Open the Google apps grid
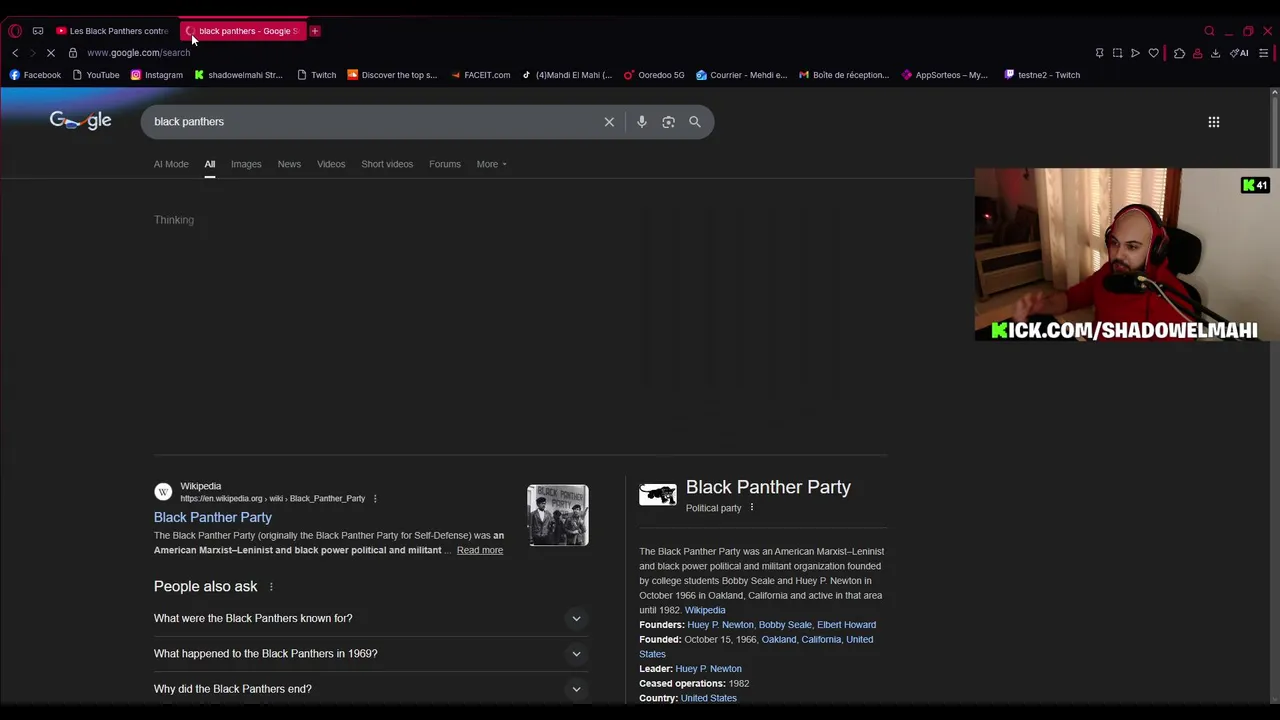This screenshot has width=1280, height=720. coord(1214,122)
